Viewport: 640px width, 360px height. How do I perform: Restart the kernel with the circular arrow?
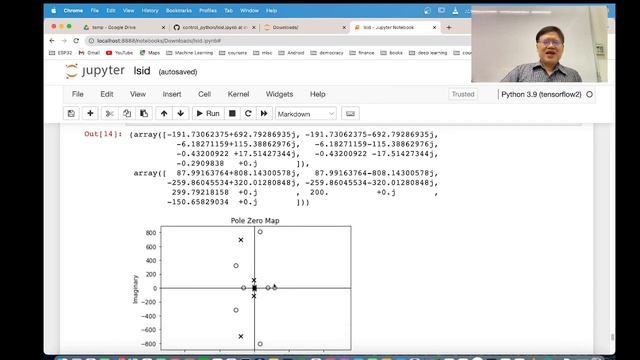(248, 113)
